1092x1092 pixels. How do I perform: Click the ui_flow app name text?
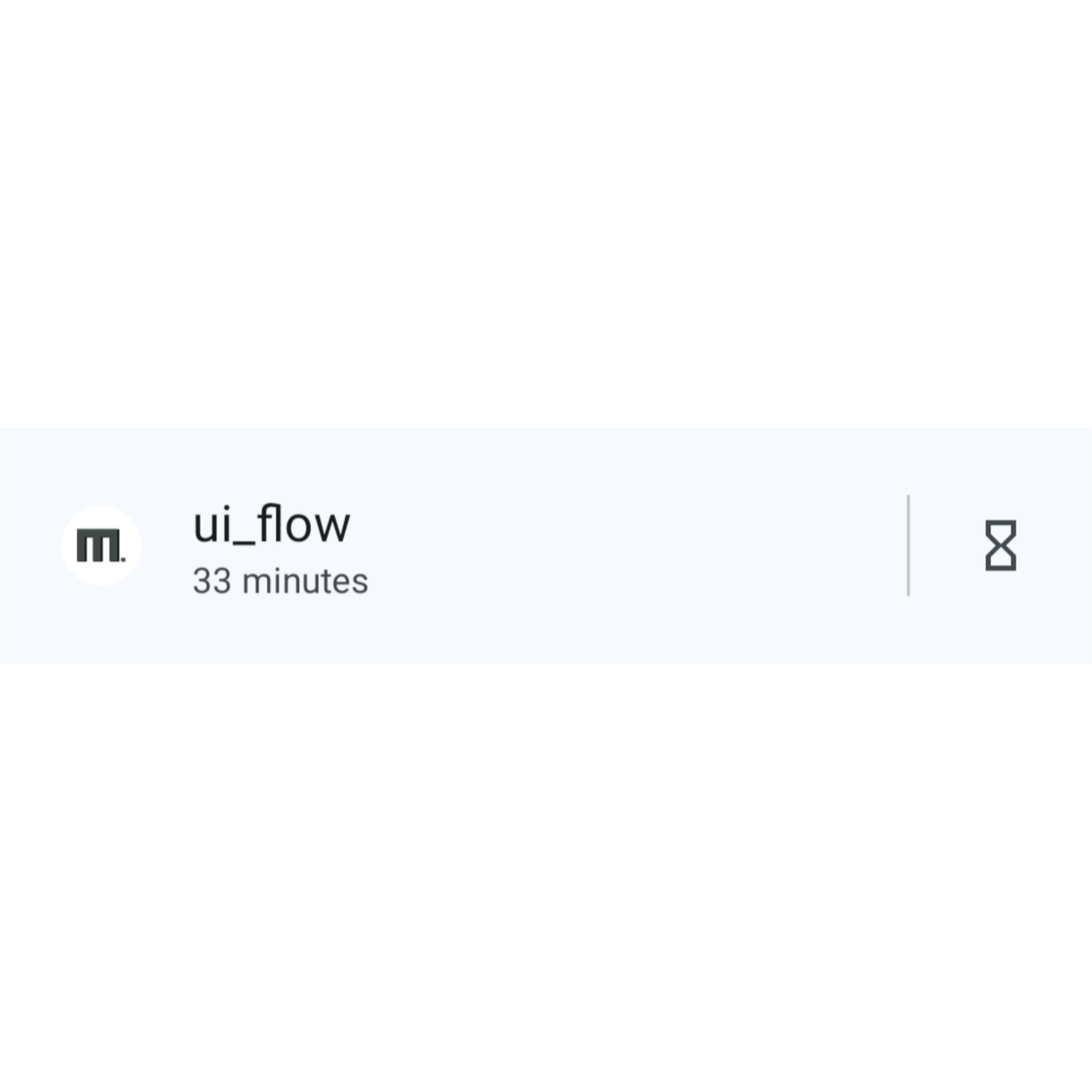[x=271, y=525]
